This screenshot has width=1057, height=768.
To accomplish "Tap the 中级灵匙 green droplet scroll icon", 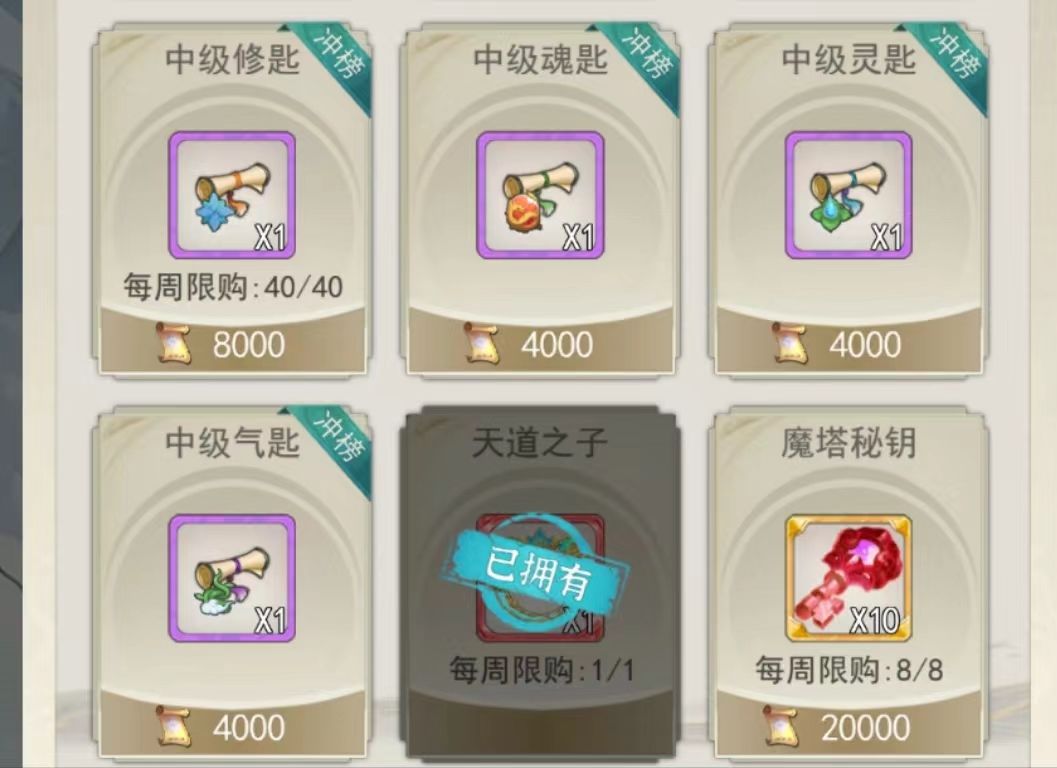I will 849,196.
